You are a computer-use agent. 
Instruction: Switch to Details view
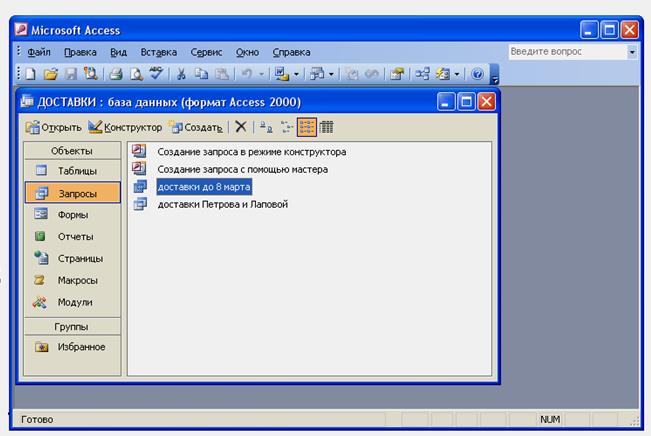click(x=327, y=127)
